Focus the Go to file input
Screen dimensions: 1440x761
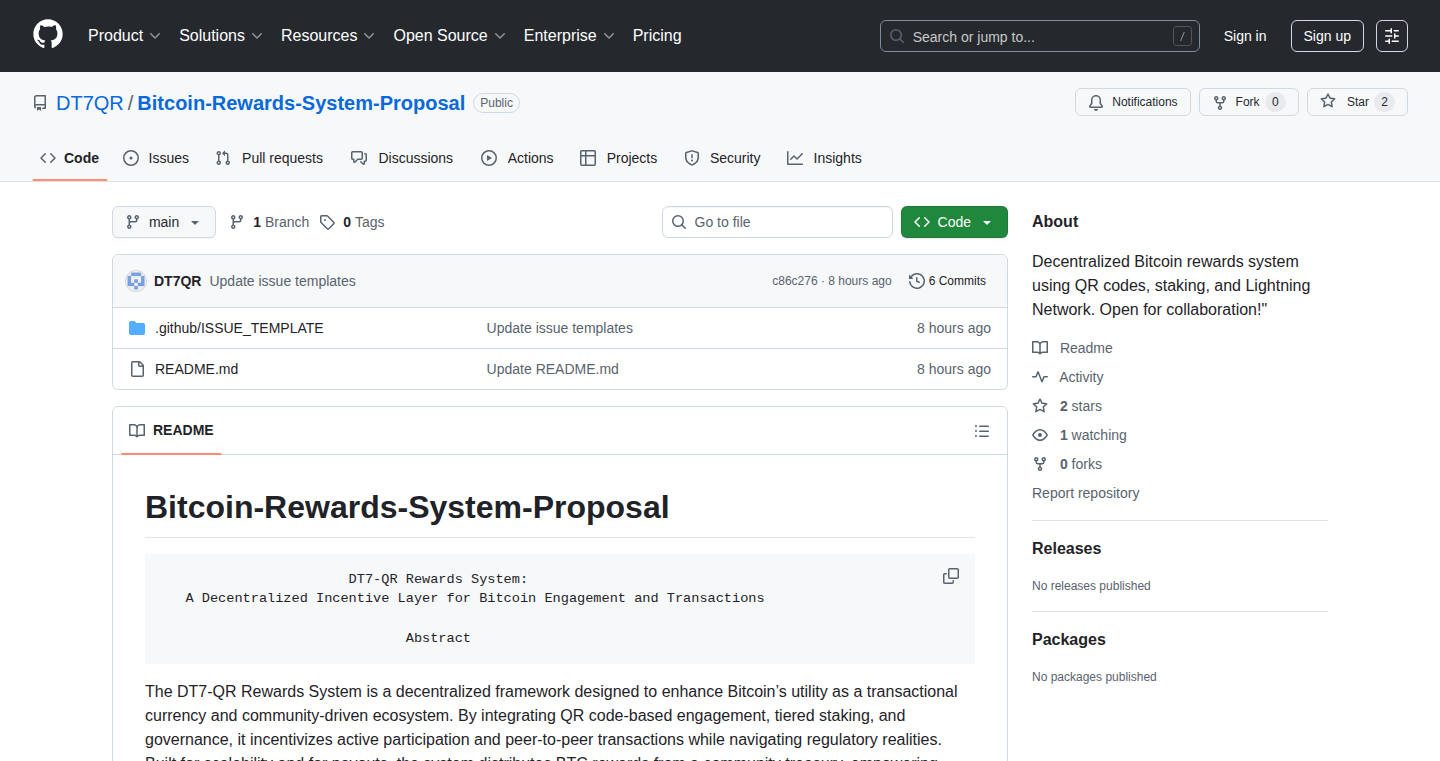777,222
